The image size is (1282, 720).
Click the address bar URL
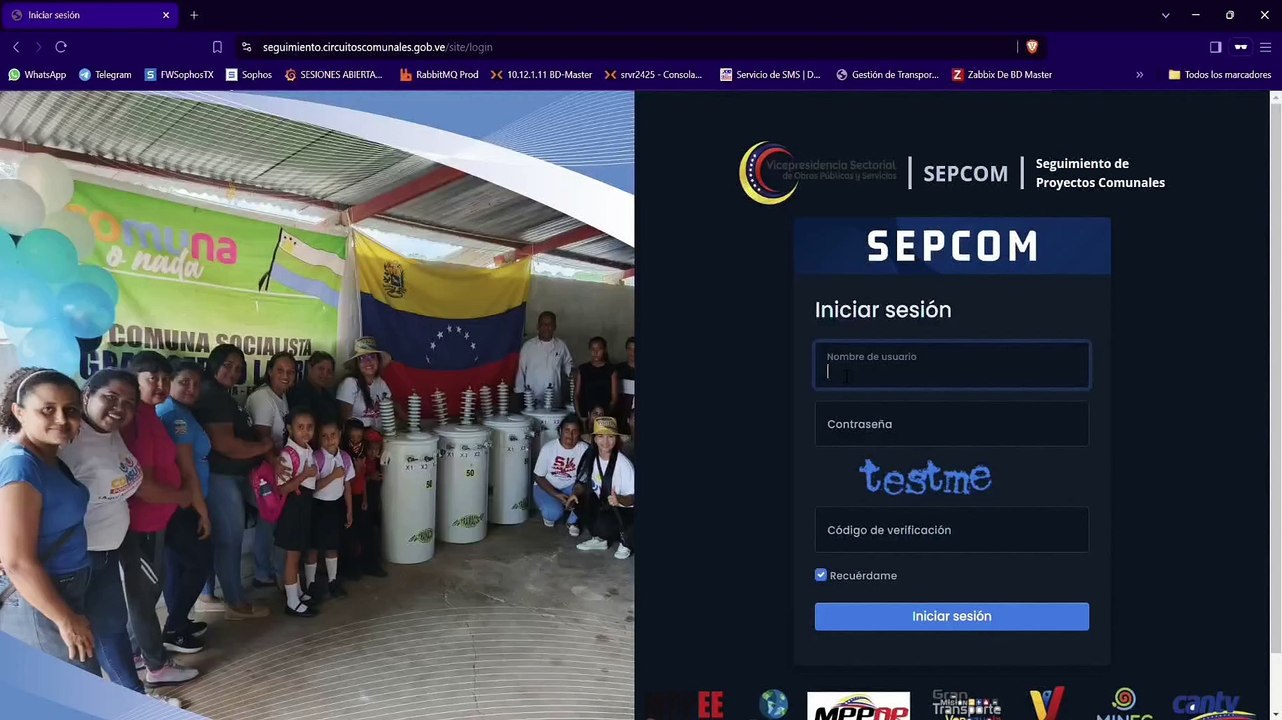[x=378, y=47]
